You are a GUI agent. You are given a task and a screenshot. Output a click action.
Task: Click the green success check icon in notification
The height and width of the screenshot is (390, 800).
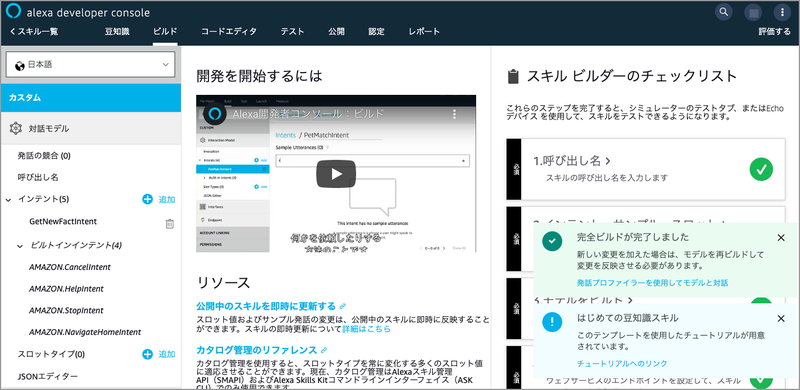tap(552, 240)
